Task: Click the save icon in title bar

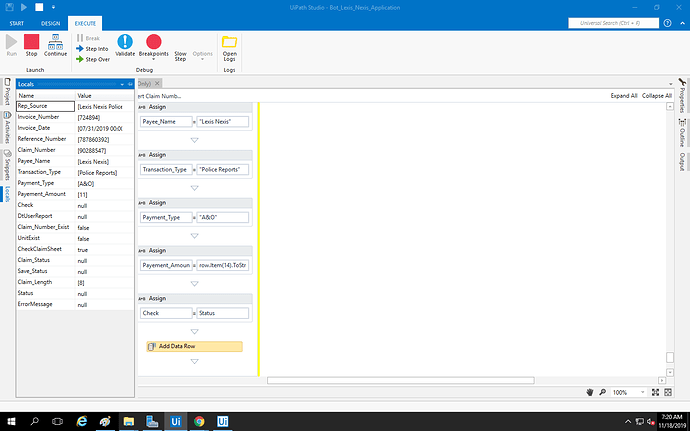Action: [x=9, y=7]
